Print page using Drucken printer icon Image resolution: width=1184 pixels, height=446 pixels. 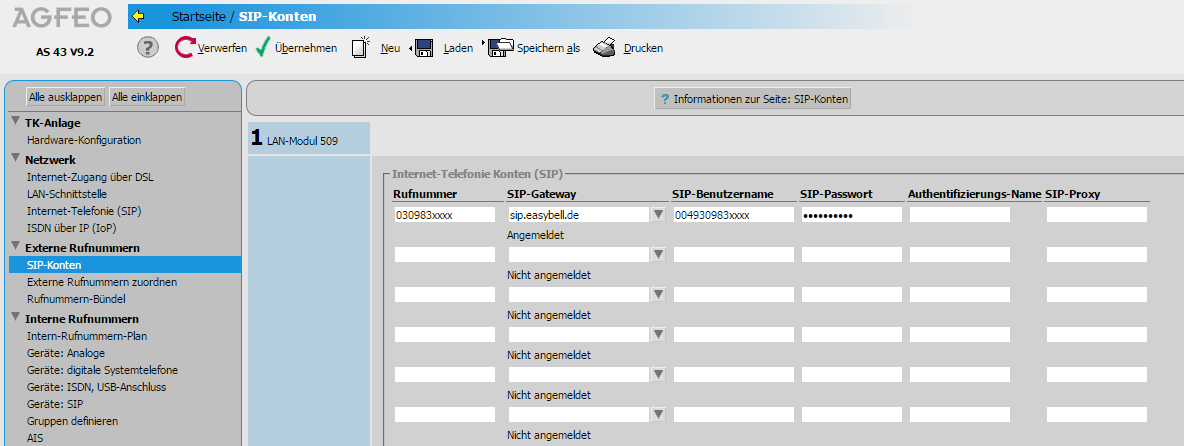tap(604, 47)
